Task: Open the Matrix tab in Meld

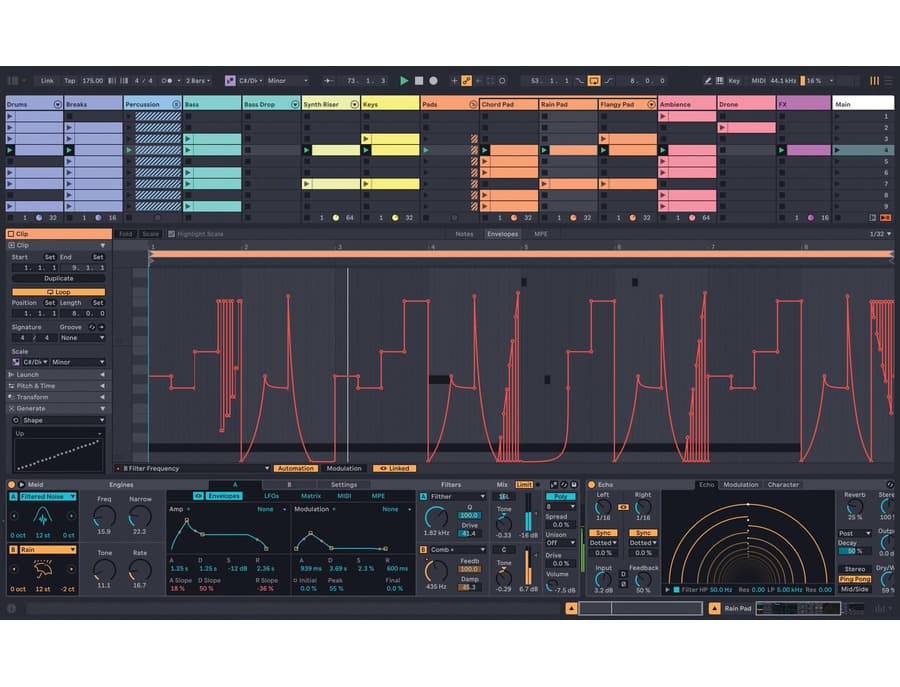Action: (311, 496)
